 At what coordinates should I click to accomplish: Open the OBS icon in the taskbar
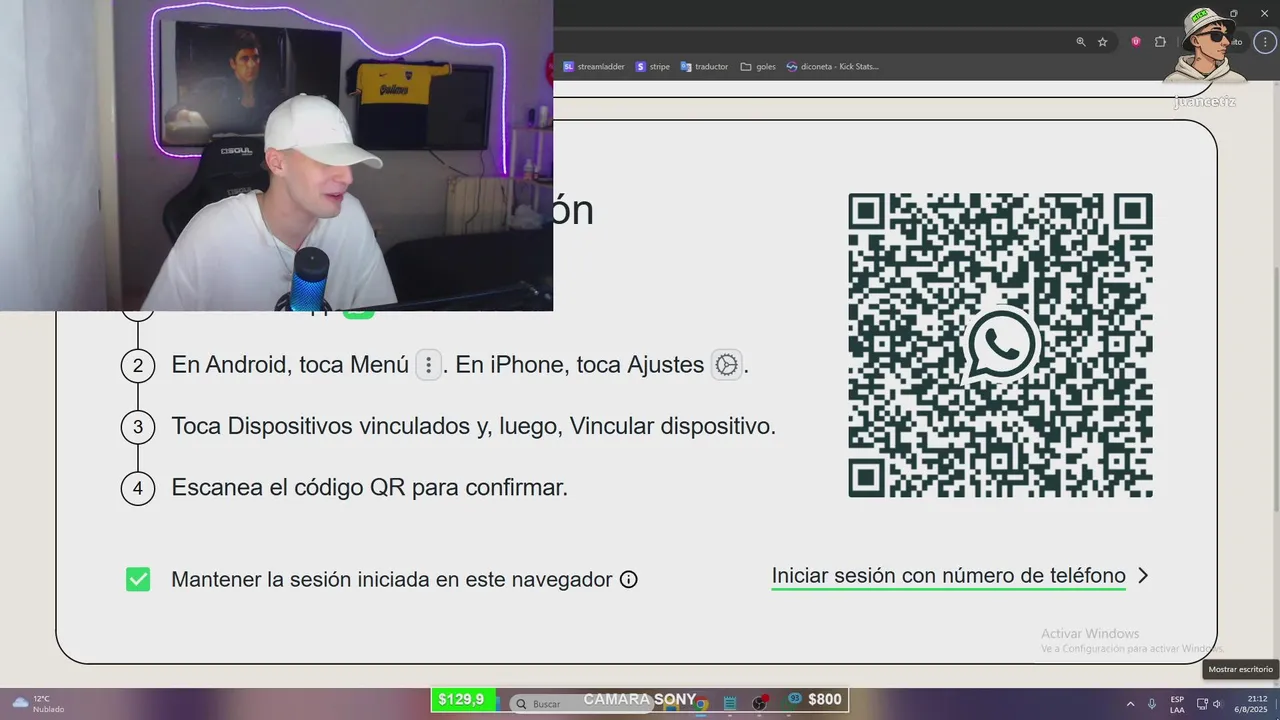click(x=760, y=703)
